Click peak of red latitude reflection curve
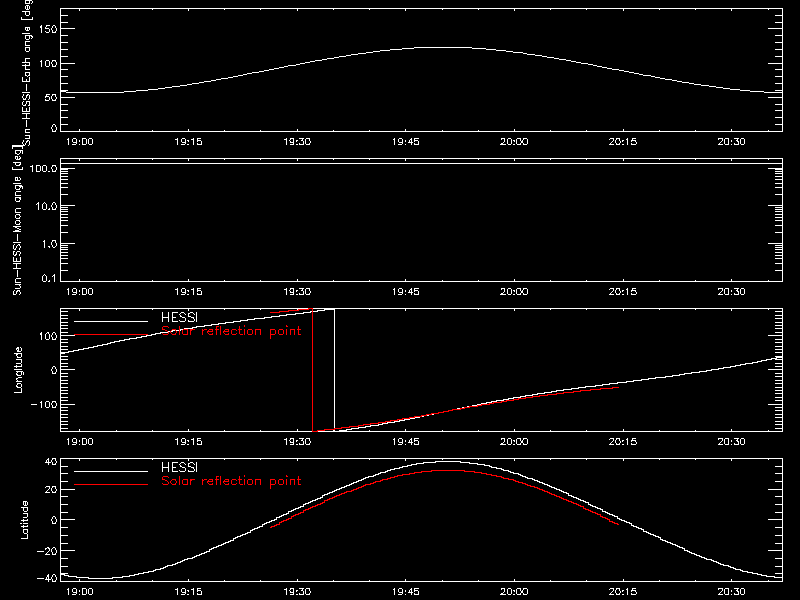This screenshot has height=600, width=800. pos(445,470)
